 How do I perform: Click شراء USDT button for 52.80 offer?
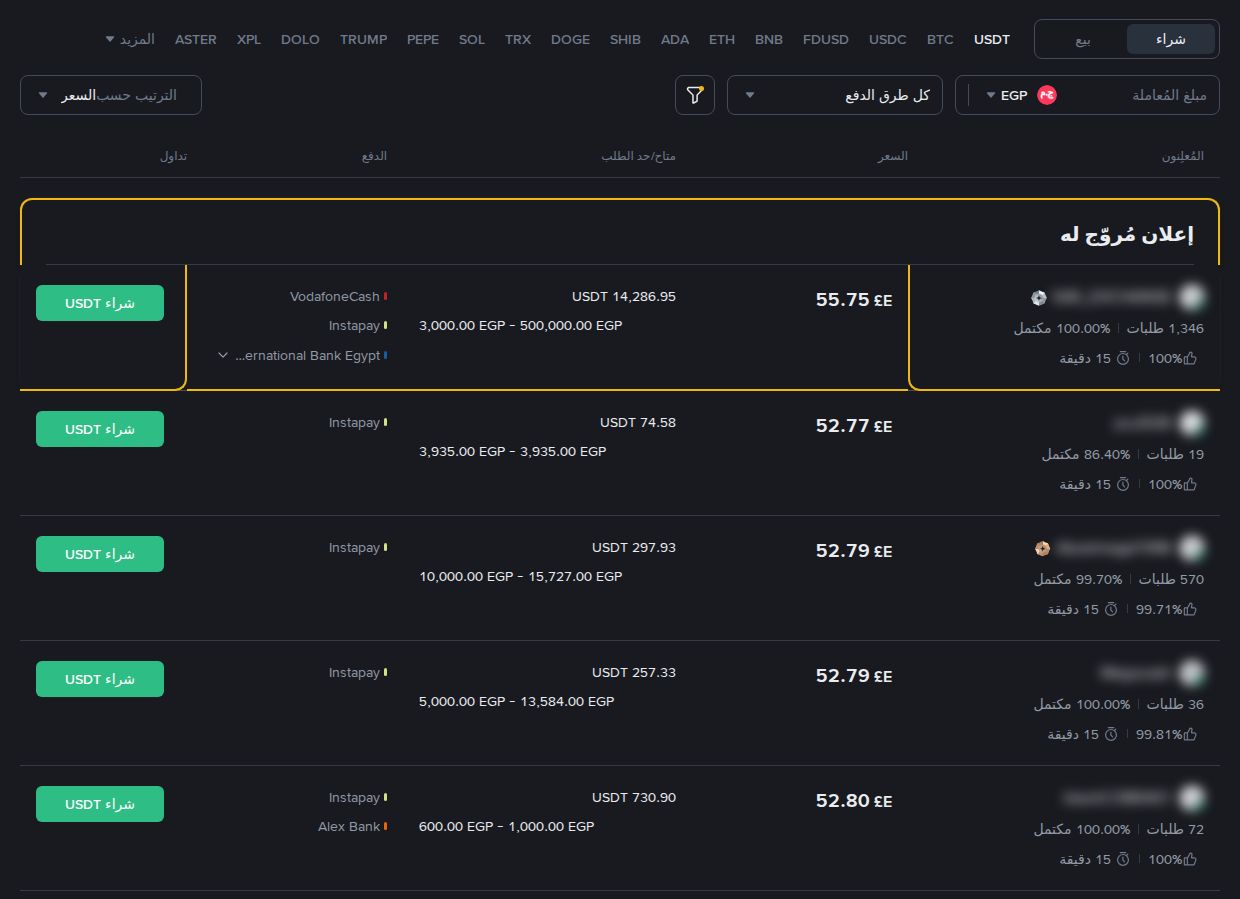tap(100, 804)
